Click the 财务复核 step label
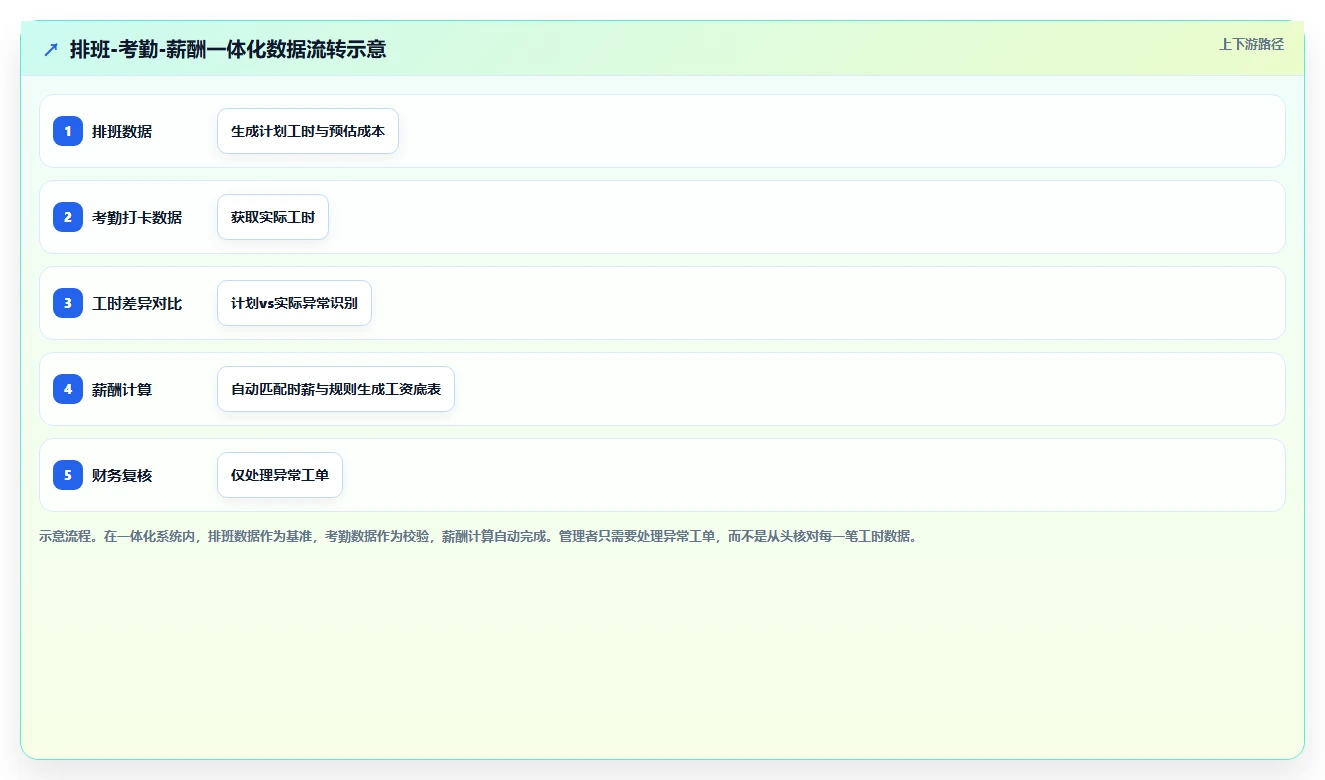 tap(122, 475)
